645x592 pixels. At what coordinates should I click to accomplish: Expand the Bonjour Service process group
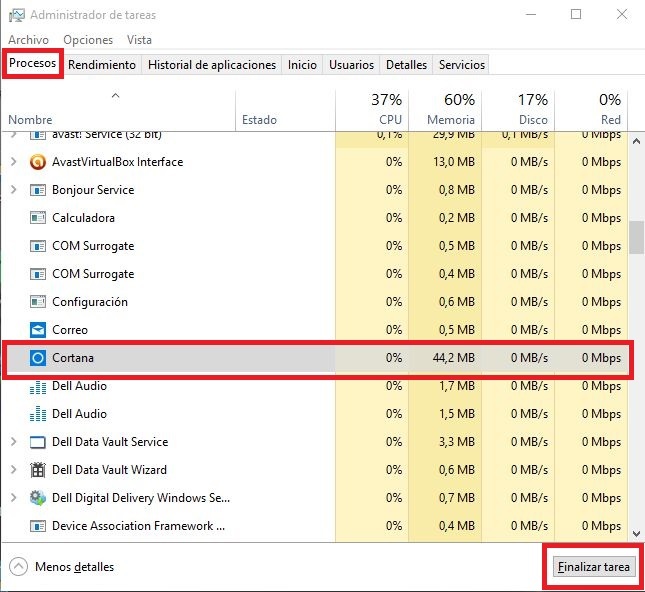(14, 190)
